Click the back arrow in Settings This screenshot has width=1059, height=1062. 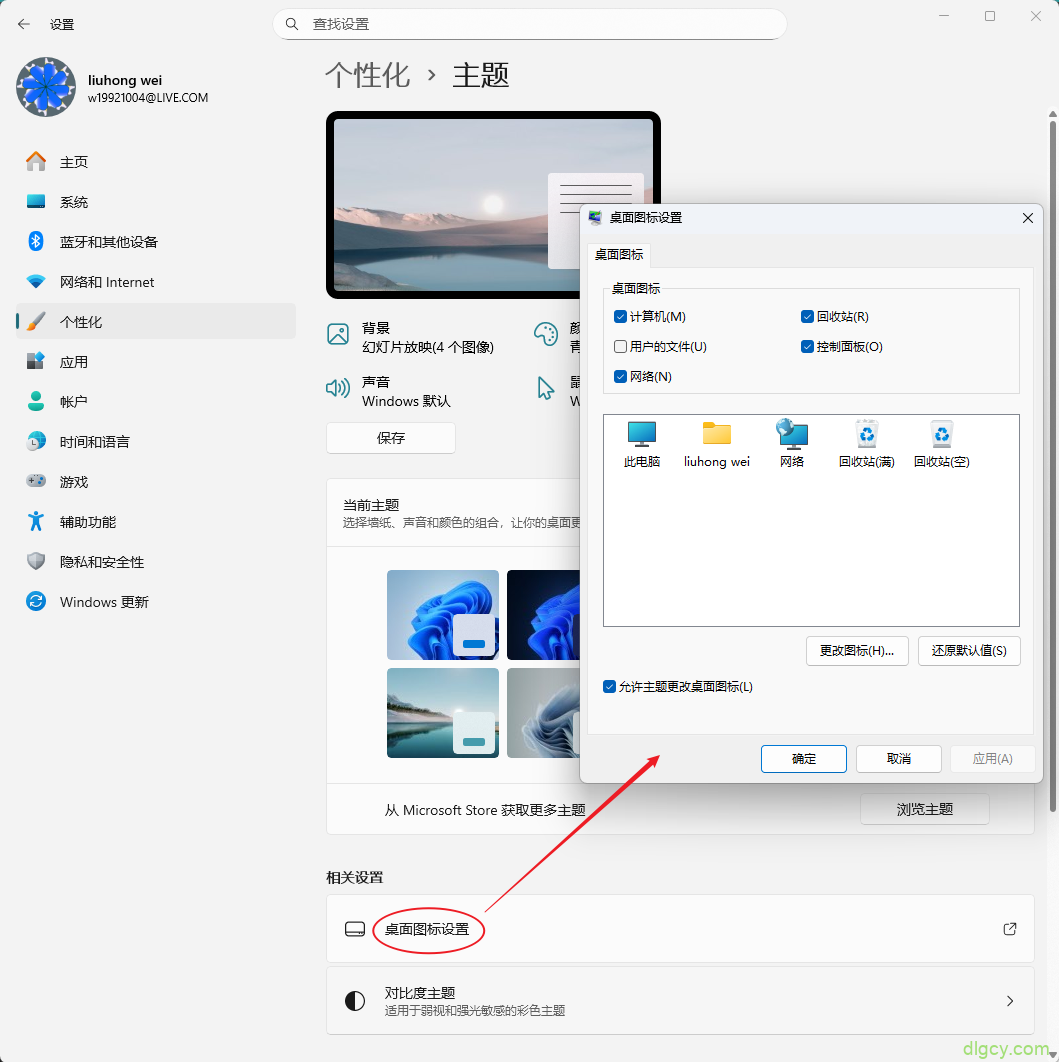click(24, 24)
